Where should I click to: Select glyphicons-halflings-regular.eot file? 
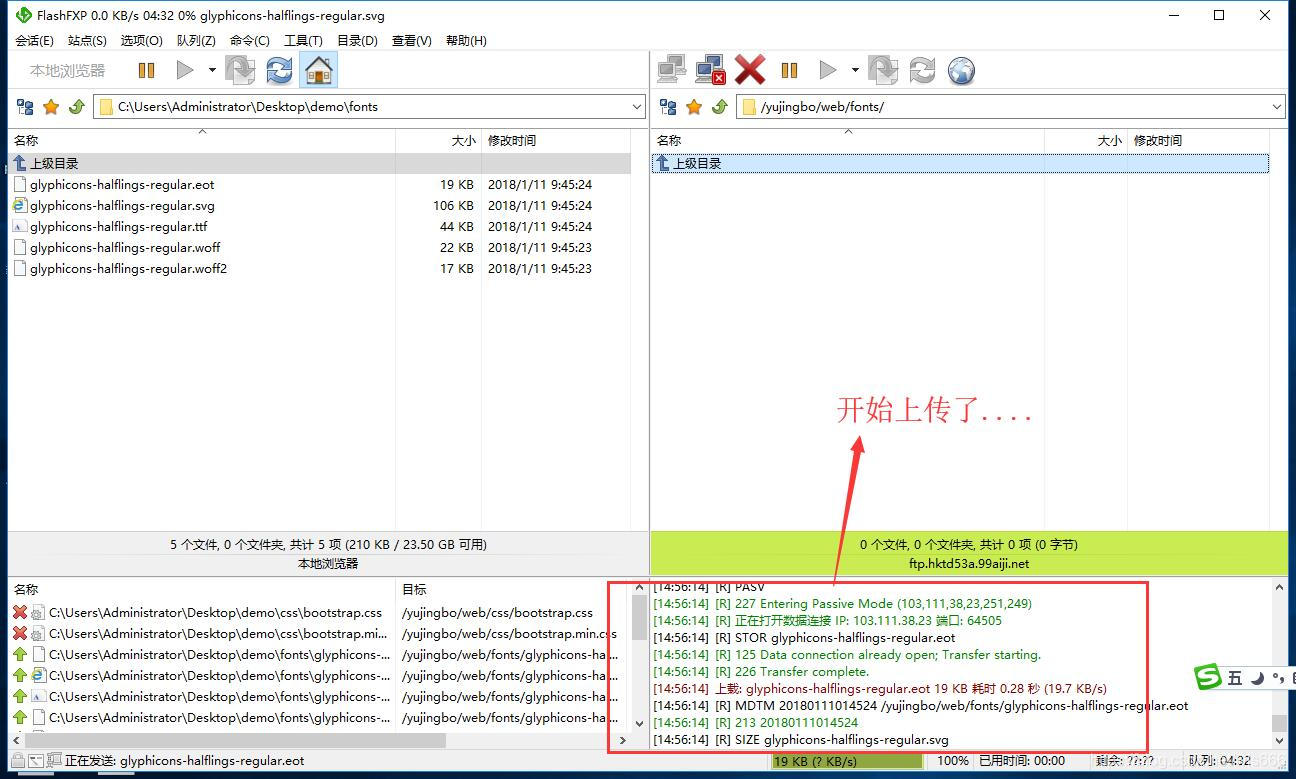[x=122, y=184]
